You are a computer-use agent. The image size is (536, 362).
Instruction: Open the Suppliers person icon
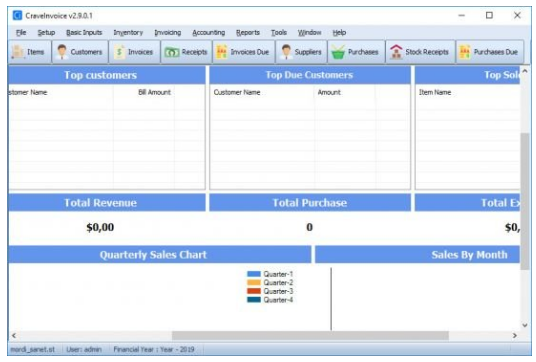click(286, 52)
